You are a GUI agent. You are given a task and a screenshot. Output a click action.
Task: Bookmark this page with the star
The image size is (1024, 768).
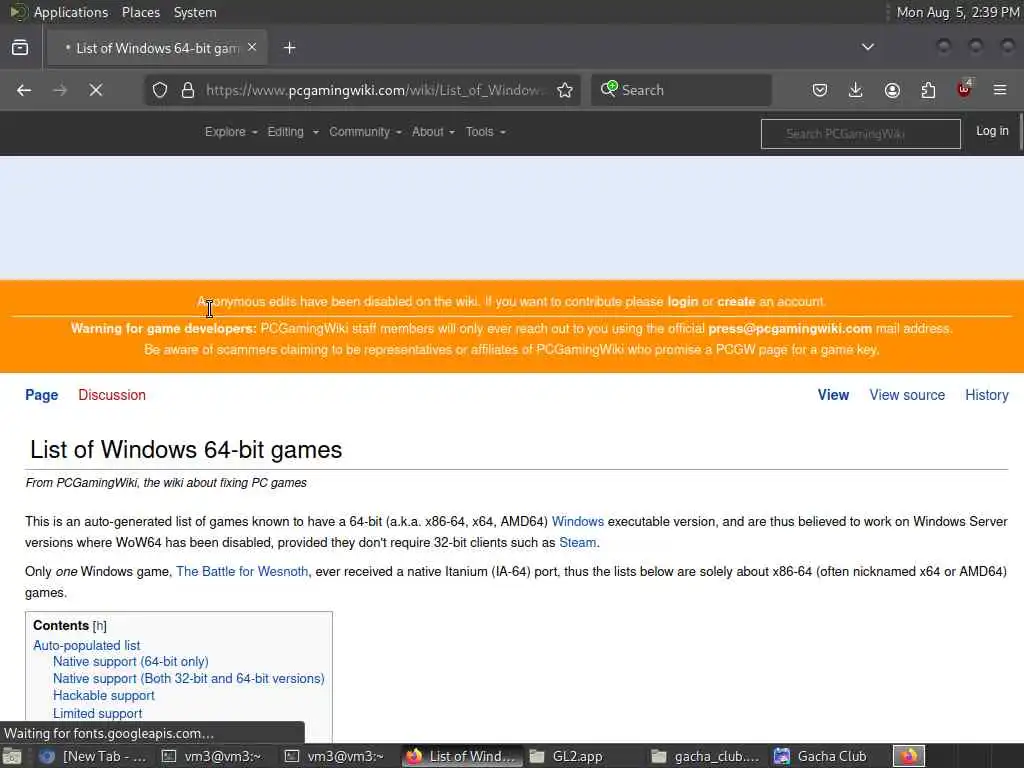[565, 90]
